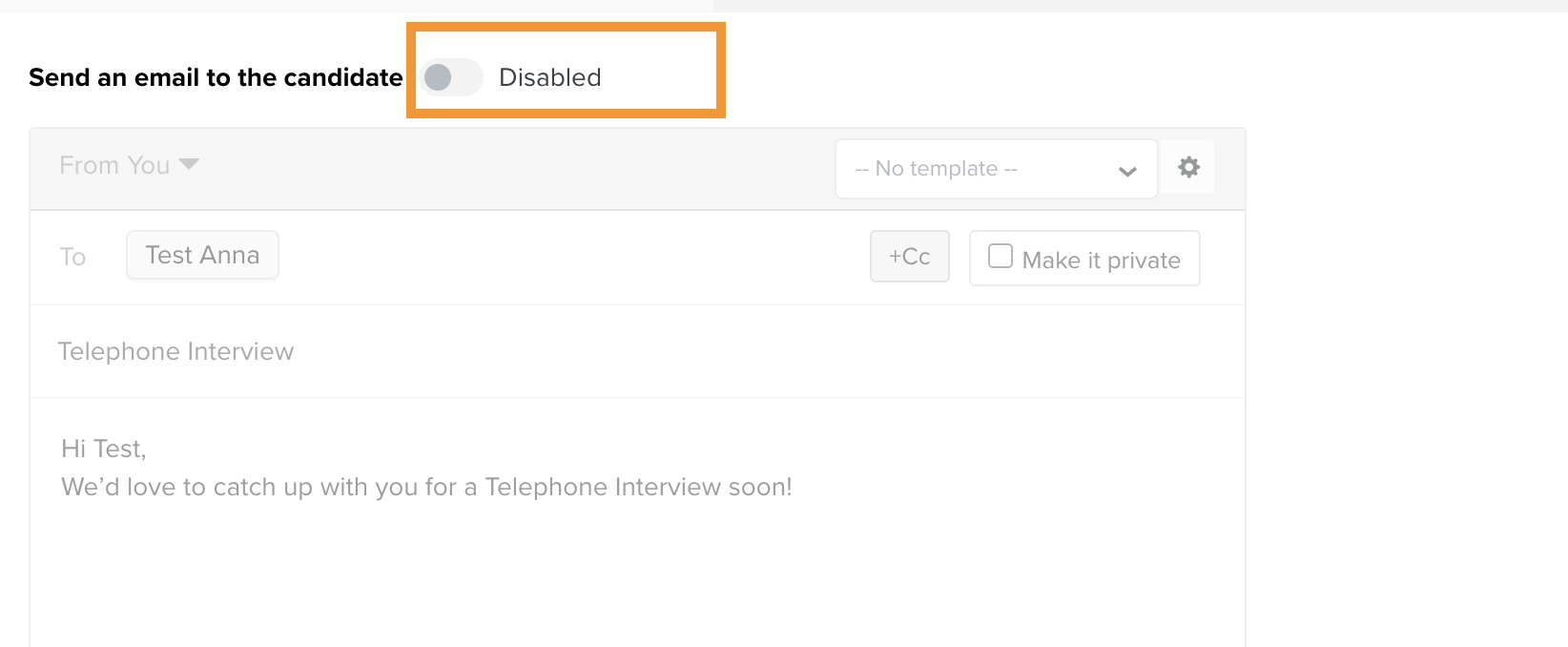Open template settings gear icon
The height and width of the screenshot is (647, 1568).
pyautogui.click(x=1188, y=168)
